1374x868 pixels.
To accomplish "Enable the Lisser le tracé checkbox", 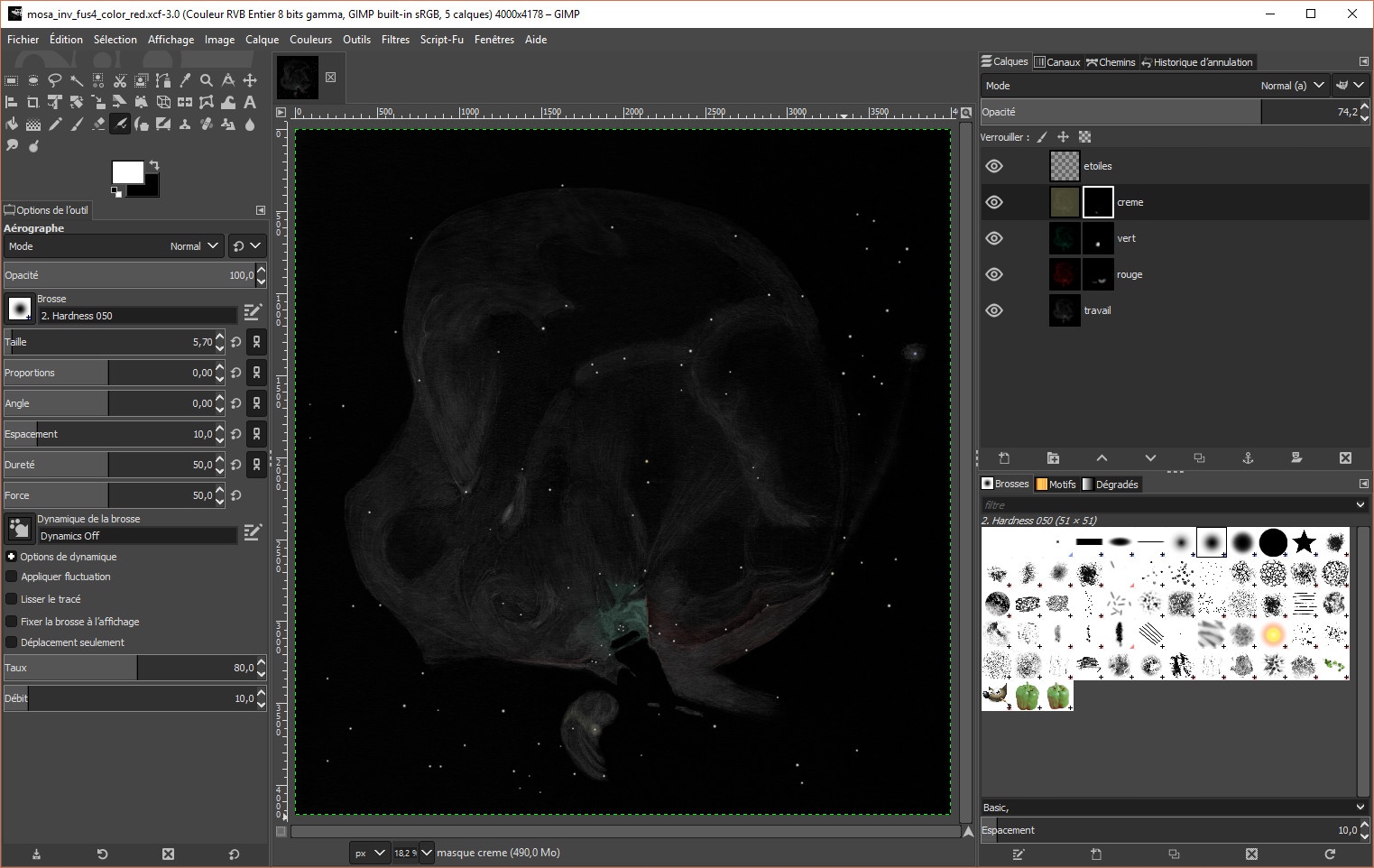I will coord(12,599).
